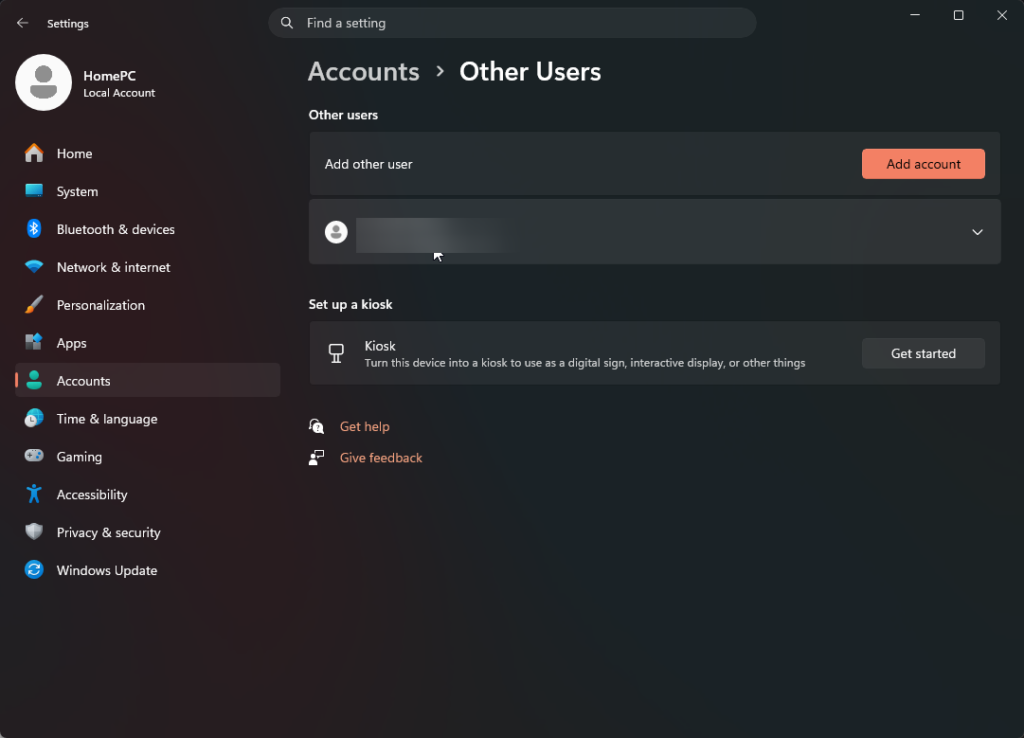Click the Network wifi icon
The height and width of the screenshot is (738, 1024).
(34, 266)
